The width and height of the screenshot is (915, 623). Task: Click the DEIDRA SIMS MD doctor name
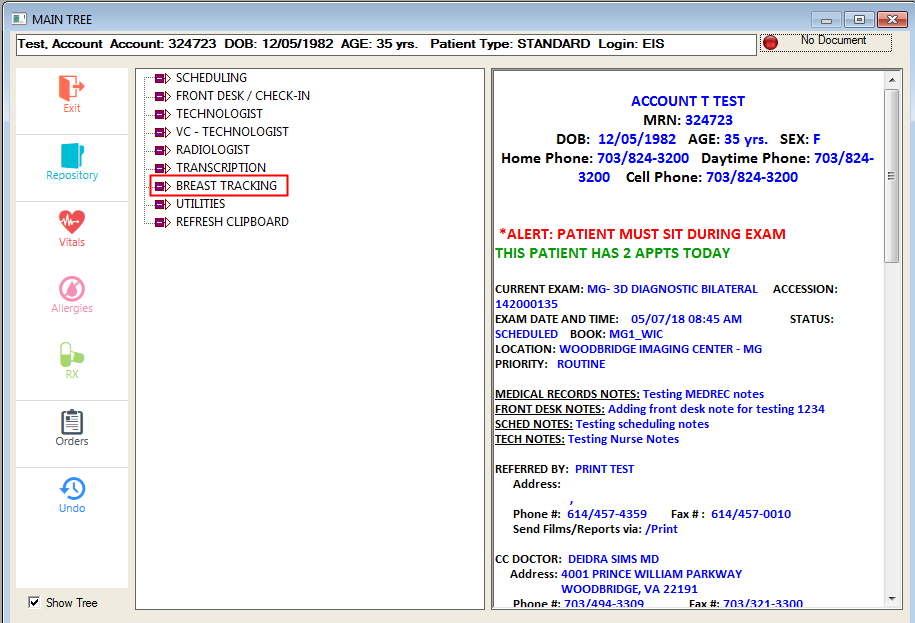coord(613,559)
